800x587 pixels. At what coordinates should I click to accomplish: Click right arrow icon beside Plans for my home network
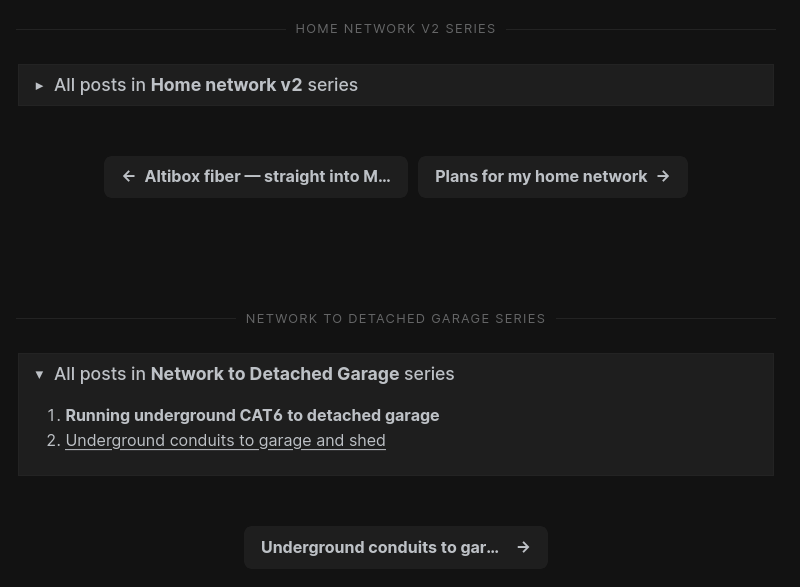coord(663,176)
